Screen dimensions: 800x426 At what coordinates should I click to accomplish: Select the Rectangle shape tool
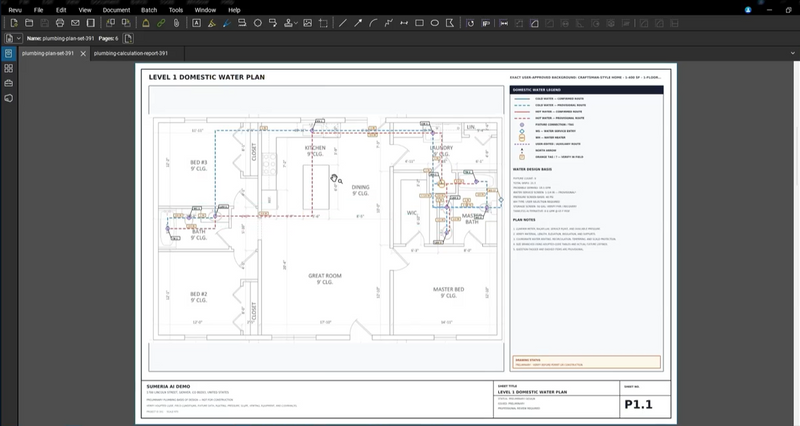click(419, 23)
